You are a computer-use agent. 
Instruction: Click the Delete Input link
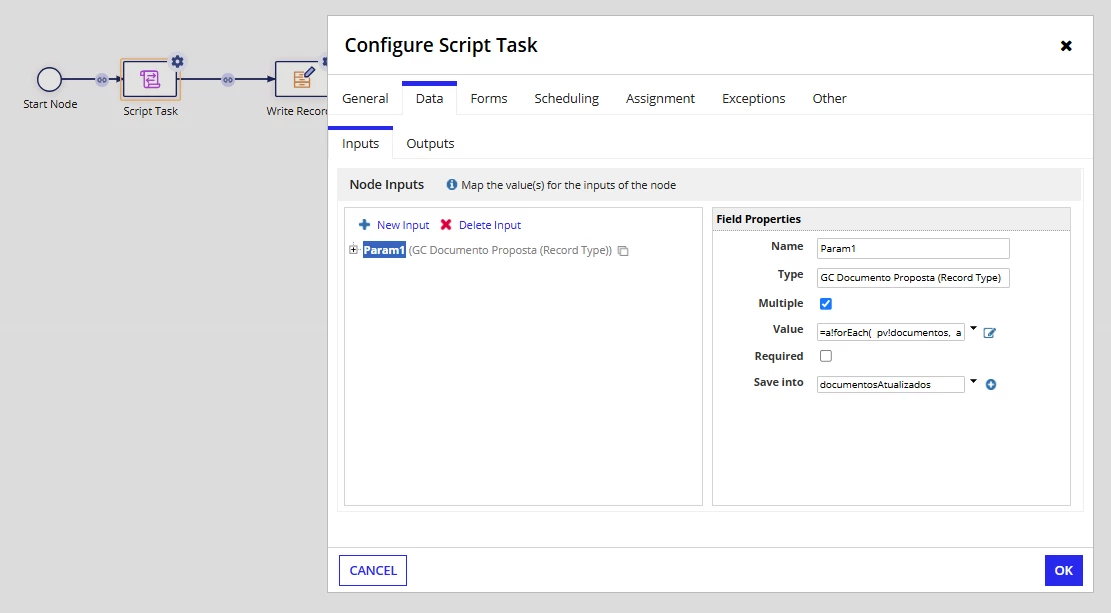click(490, 225)
